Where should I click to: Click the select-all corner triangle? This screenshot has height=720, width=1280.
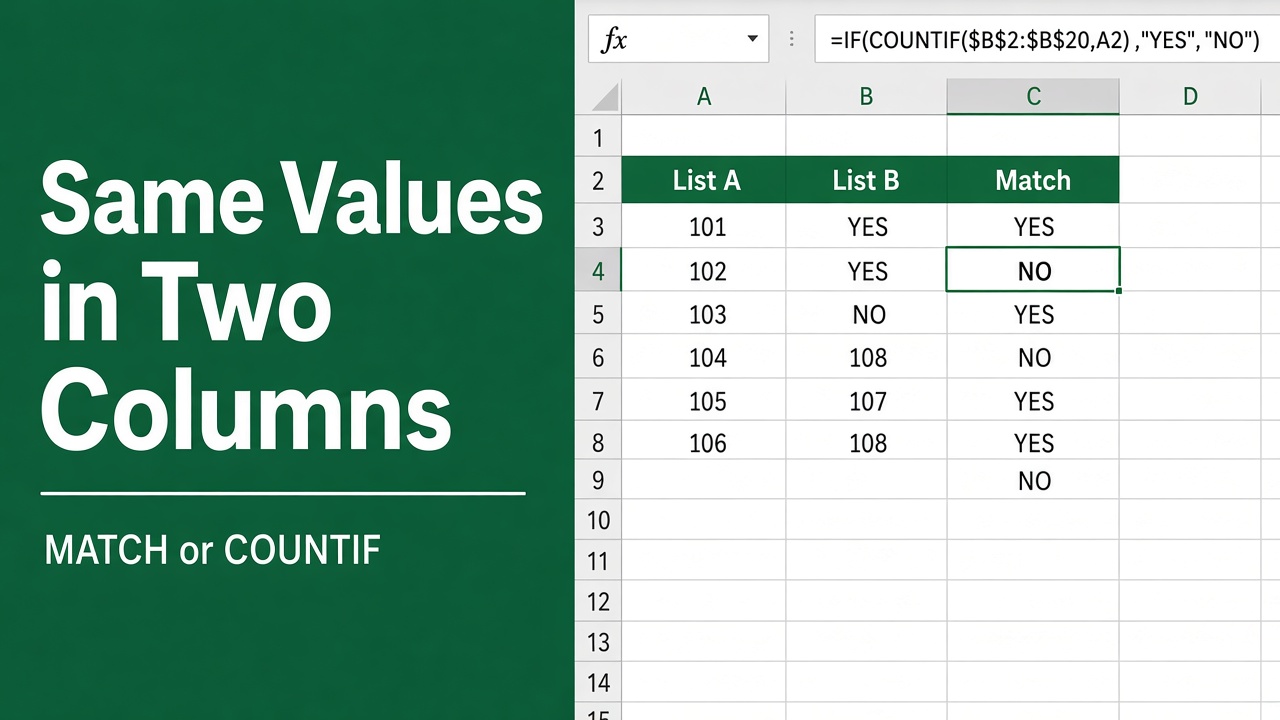[x=606, y=97]
